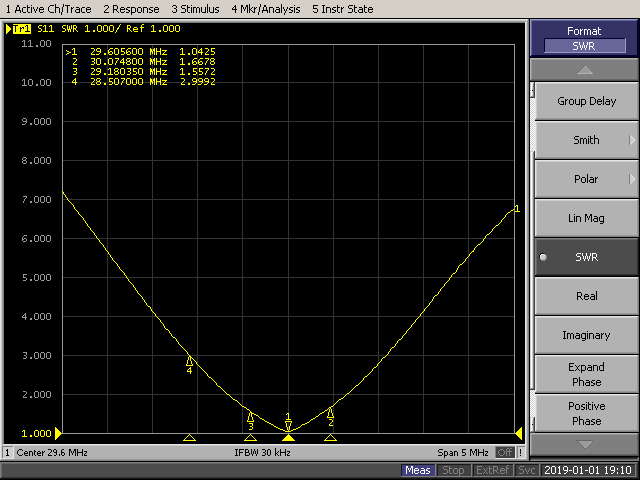
Task: Click the Center 29.6 MHz value
Action: (x=52, y=453)
